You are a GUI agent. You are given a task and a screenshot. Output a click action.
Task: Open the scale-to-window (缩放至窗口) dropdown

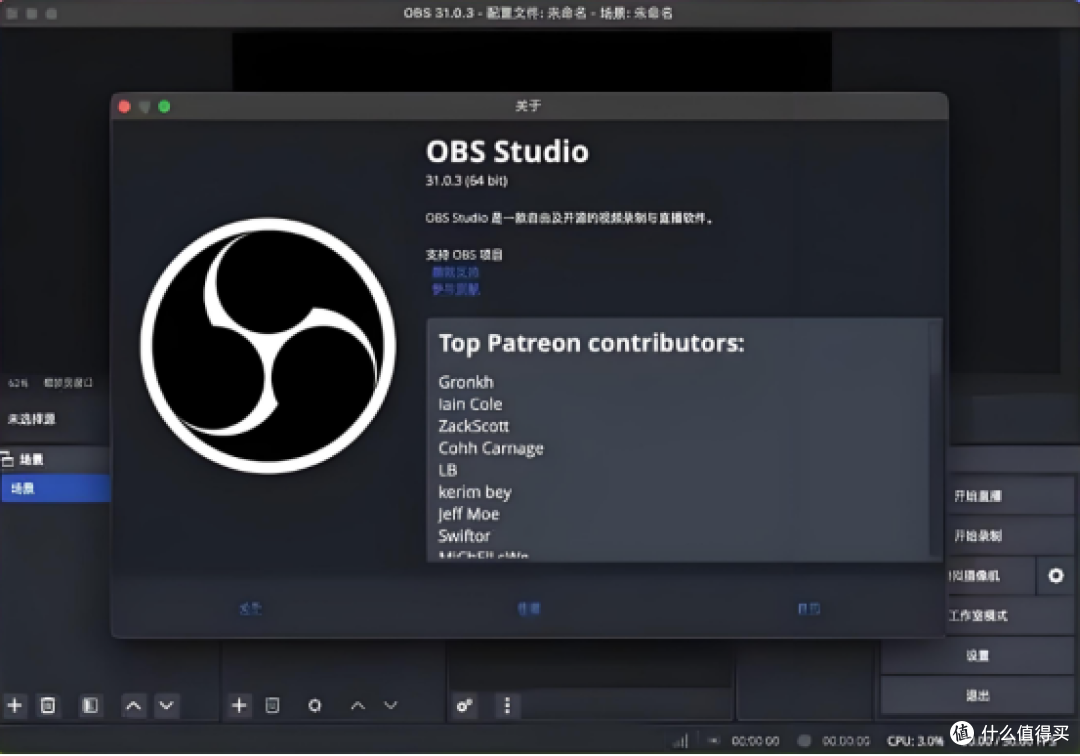pyautogui.click(x=68, y=383)
